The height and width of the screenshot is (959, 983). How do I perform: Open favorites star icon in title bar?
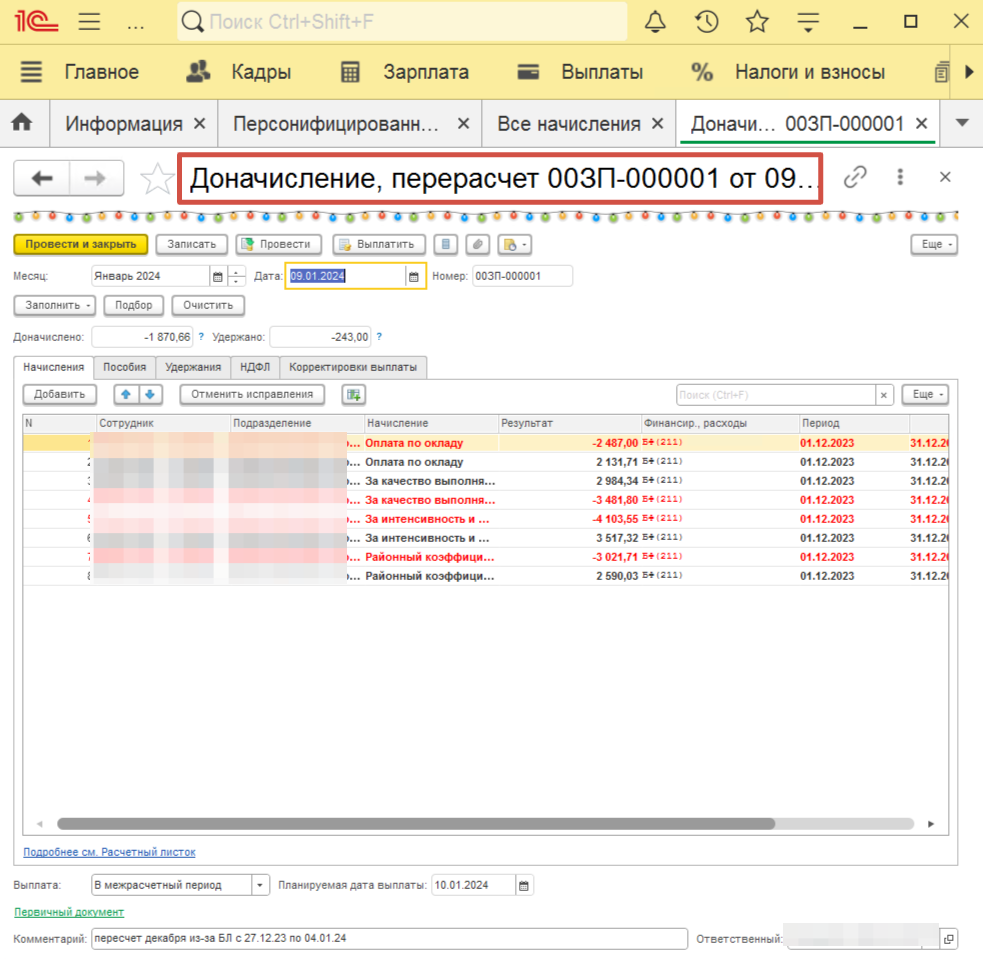pos(757,21)
